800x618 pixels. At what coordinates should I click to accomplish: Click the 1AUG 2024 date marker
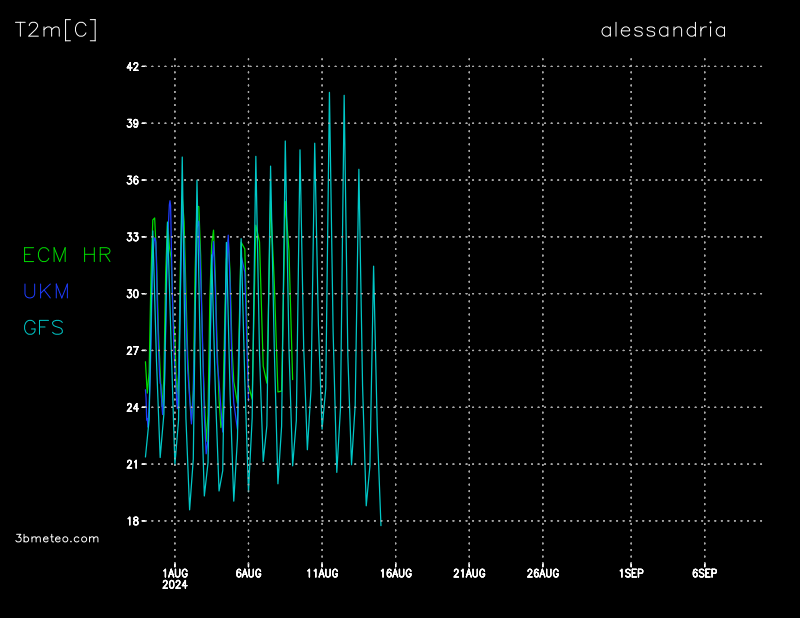175,578
